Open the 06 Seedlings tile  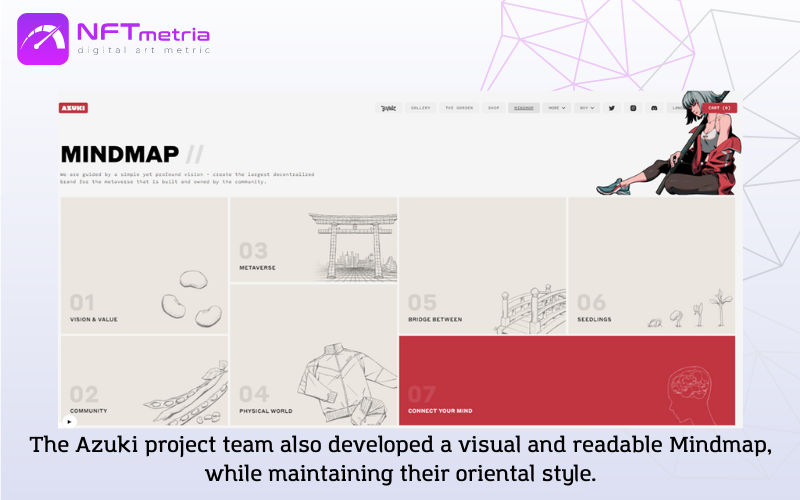coord(652,266)
